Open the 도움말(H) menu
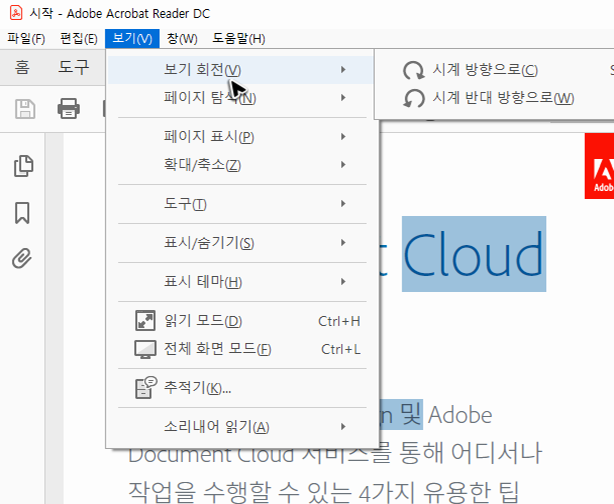 click(239, 39)
